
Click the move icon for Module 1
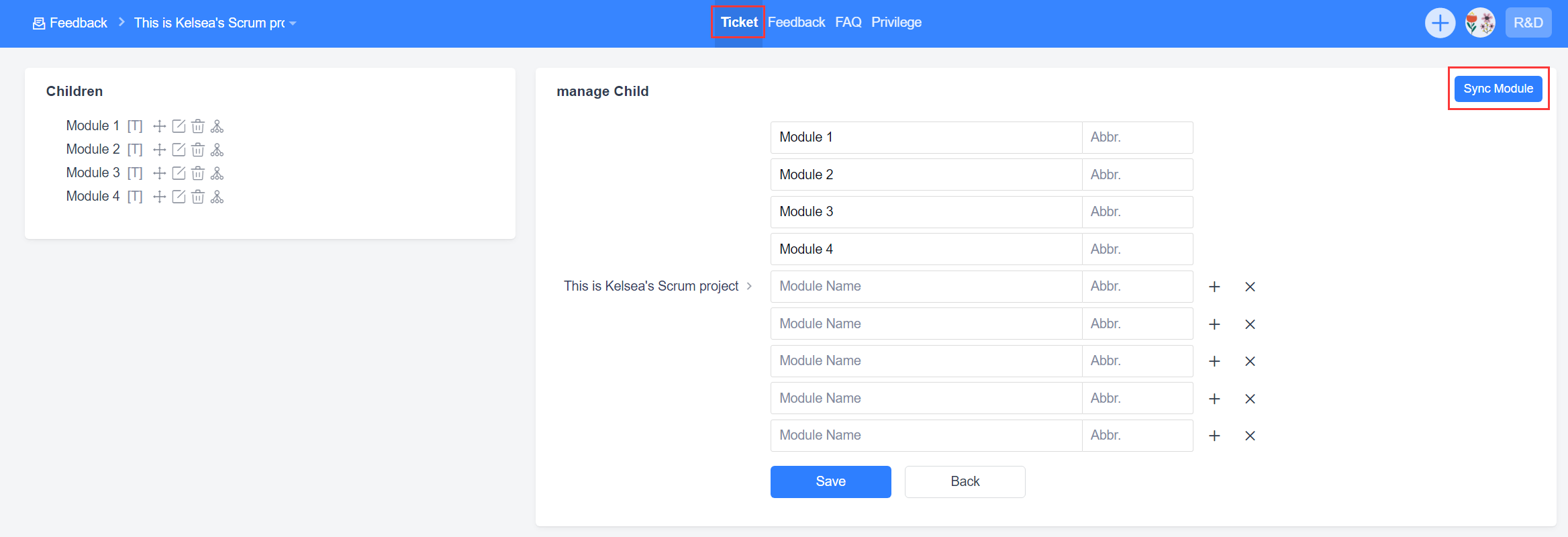tap(159, 126)
